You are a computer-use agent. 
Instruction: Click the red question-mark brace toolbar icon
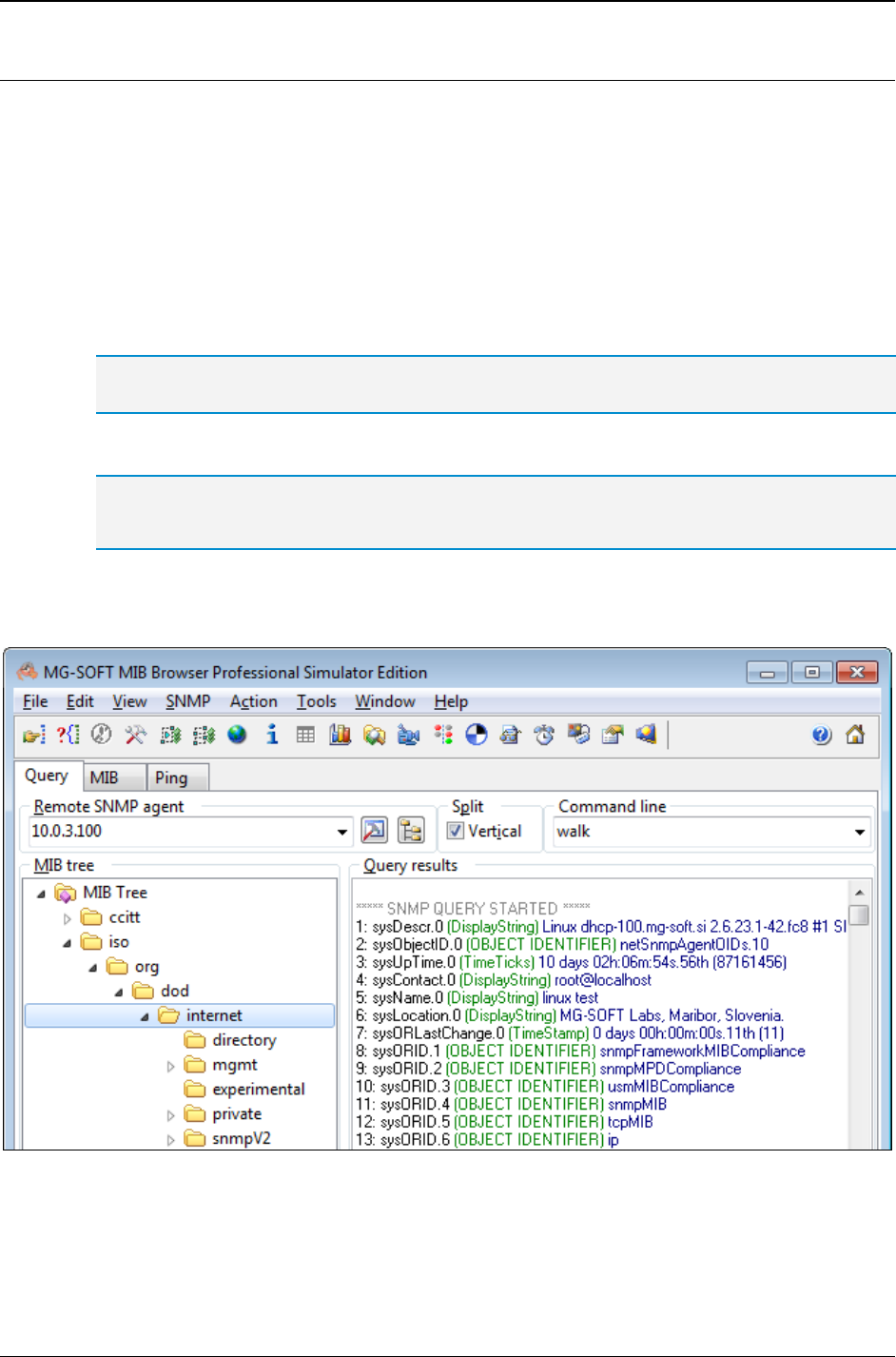click(68, 735)
